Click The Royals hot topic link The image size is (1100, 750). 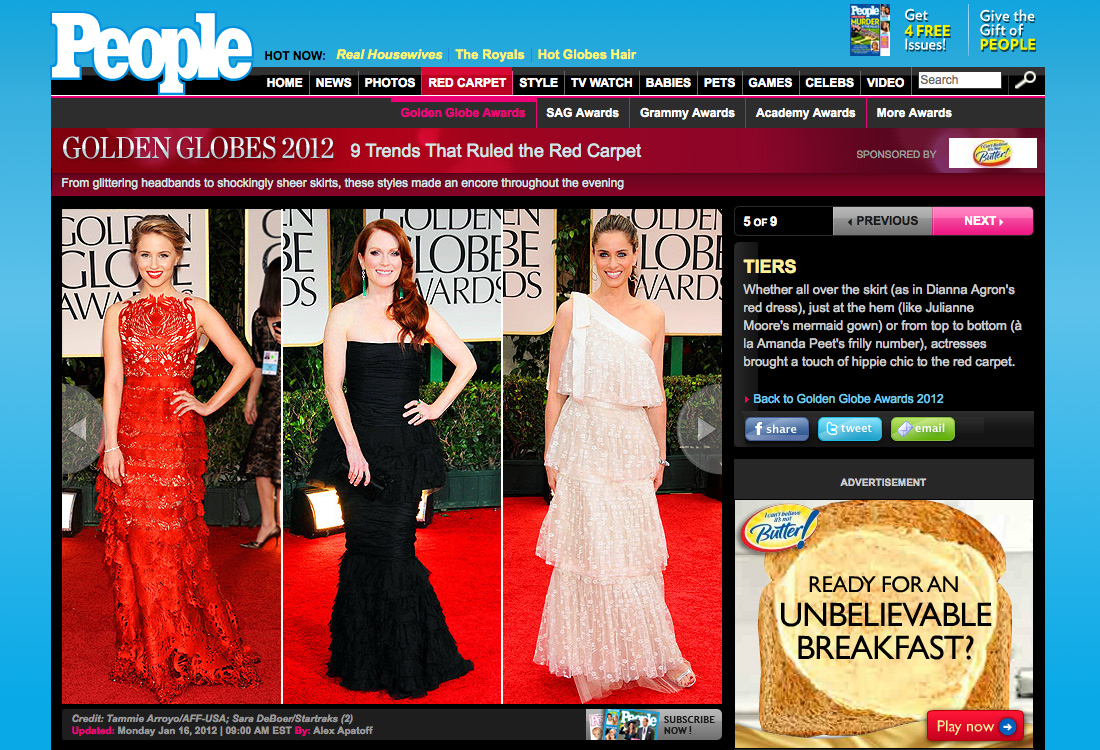[x=490, y=55]
